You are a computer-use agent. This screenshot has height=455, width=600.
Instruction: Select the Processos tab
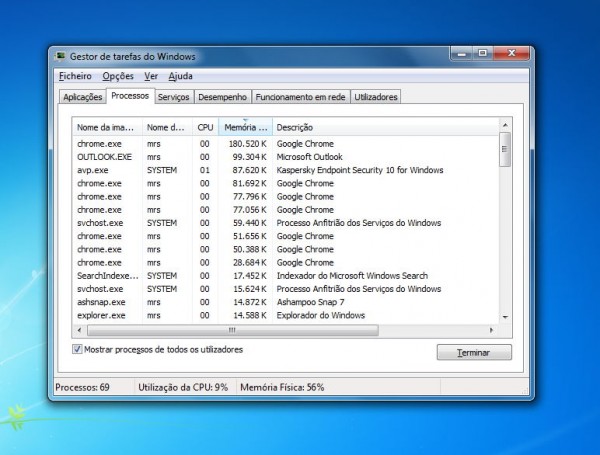pyautogui.click(x=130, y=96)
